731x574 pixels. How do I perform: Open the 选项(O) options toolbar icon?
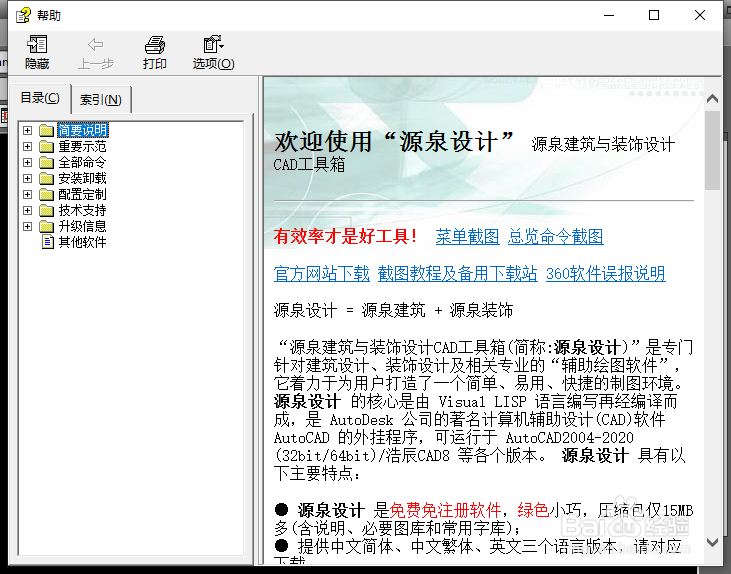tap(213, 45)
